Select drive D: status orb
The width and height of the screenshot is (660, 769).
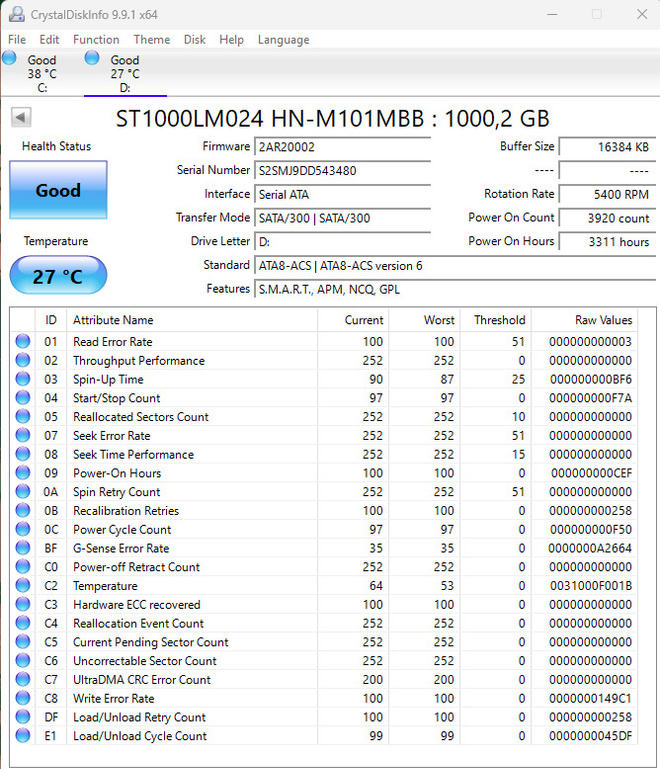[92, 58]
